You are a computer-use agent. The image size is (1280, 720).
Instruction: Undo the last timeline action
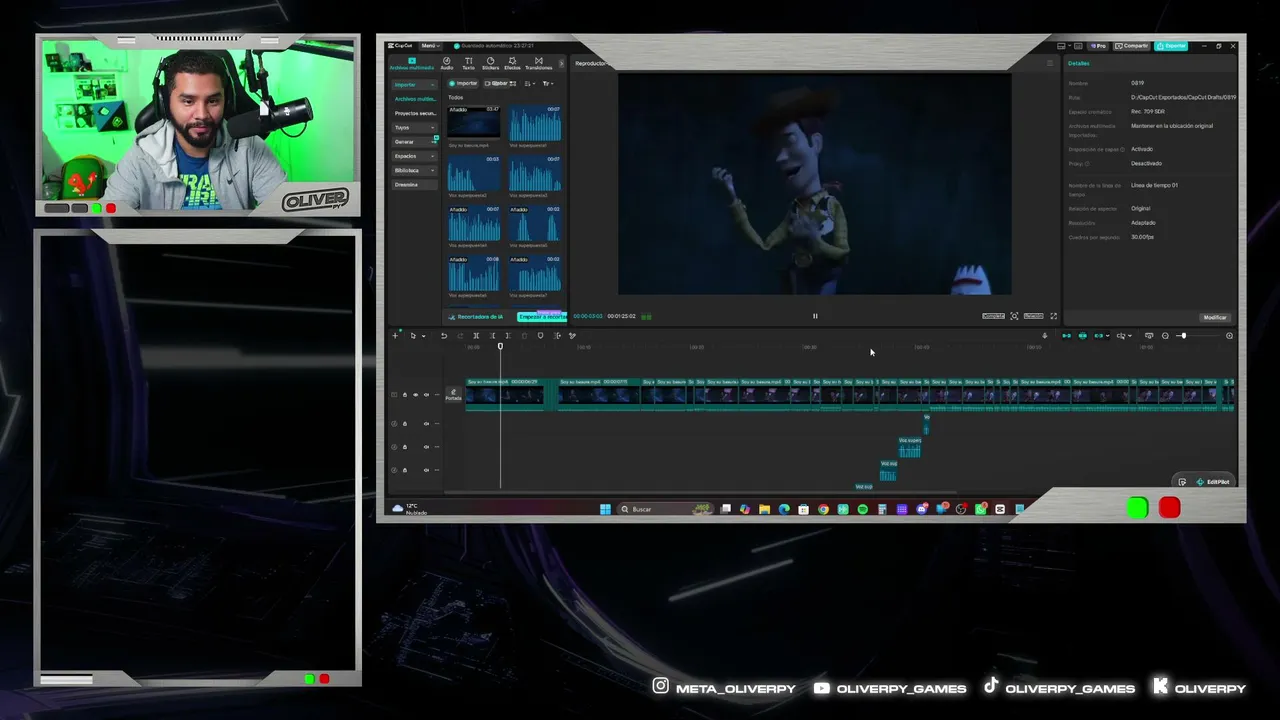point(444,336)
